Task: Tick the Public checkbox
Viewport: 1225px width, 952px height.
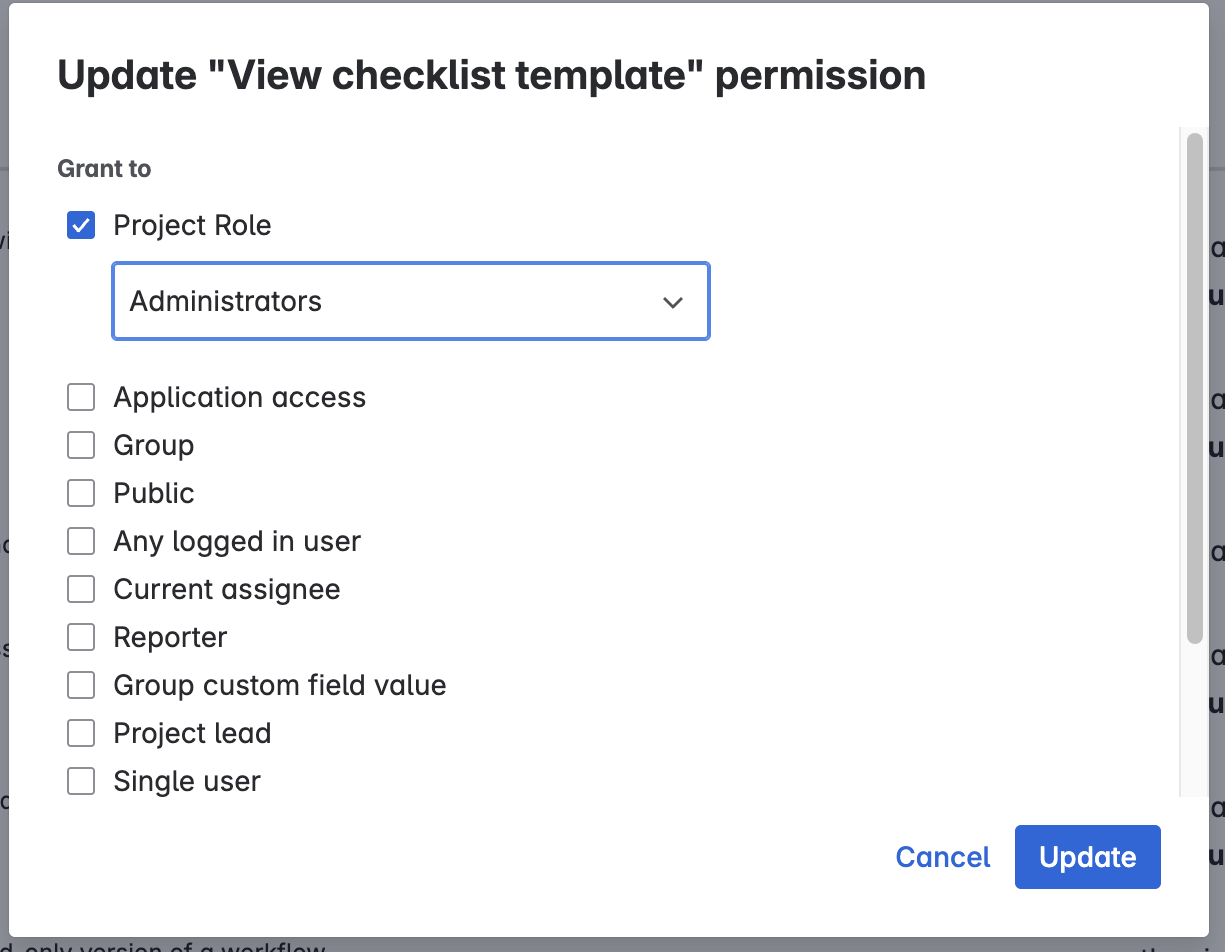Action: 81,494
